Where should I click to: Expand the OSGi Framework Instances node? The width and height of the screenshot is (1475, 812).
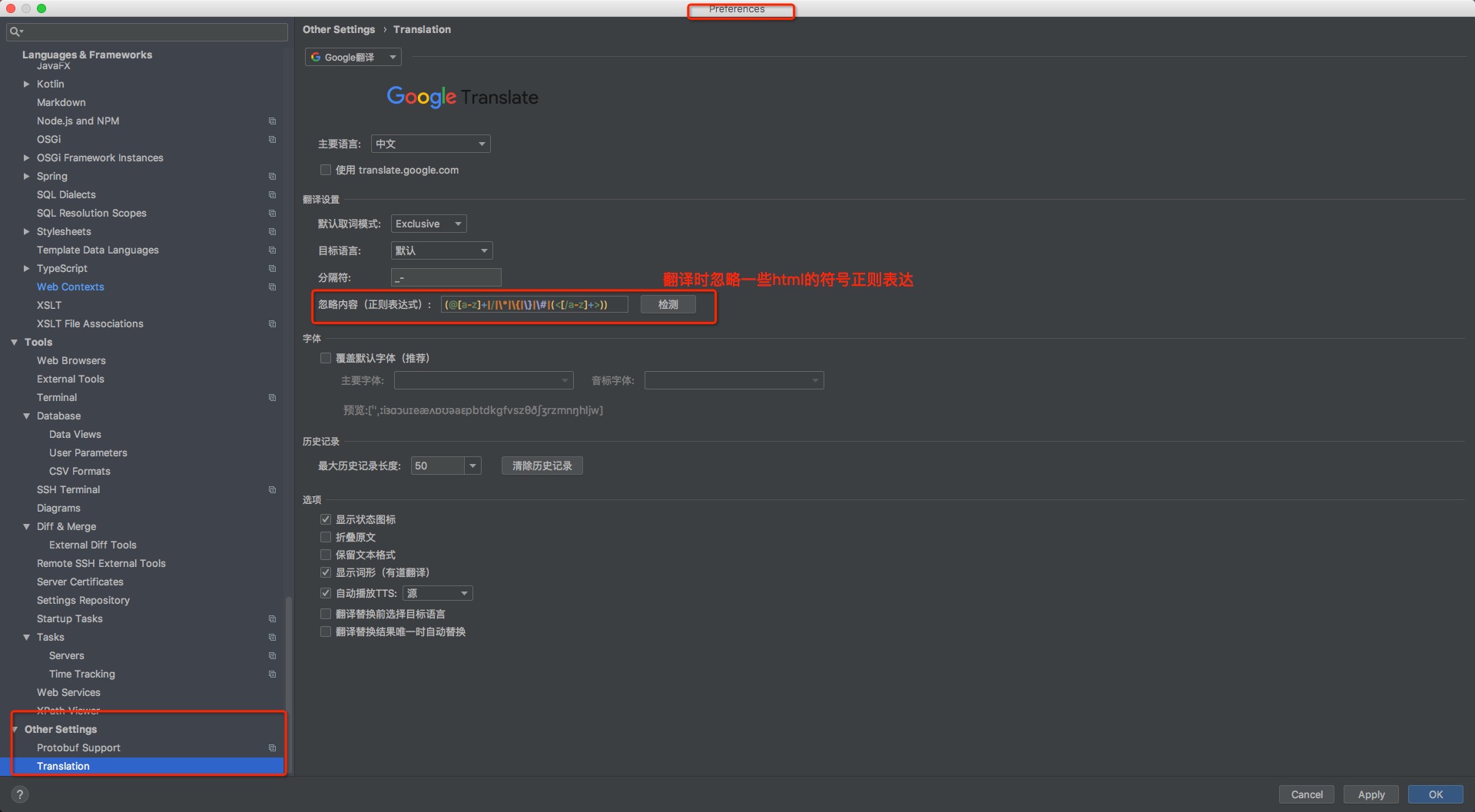pos(26,158)
